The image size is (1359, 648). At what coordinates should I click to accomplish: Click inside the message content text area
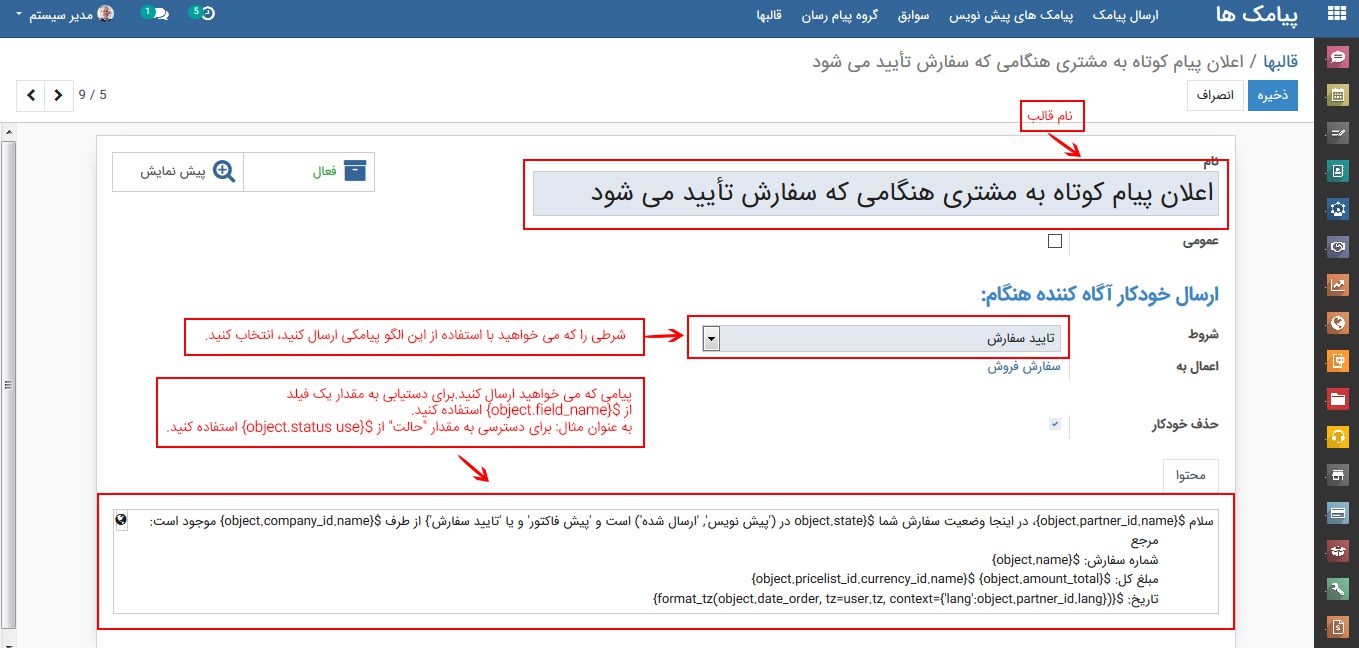(x=666, y=561)
